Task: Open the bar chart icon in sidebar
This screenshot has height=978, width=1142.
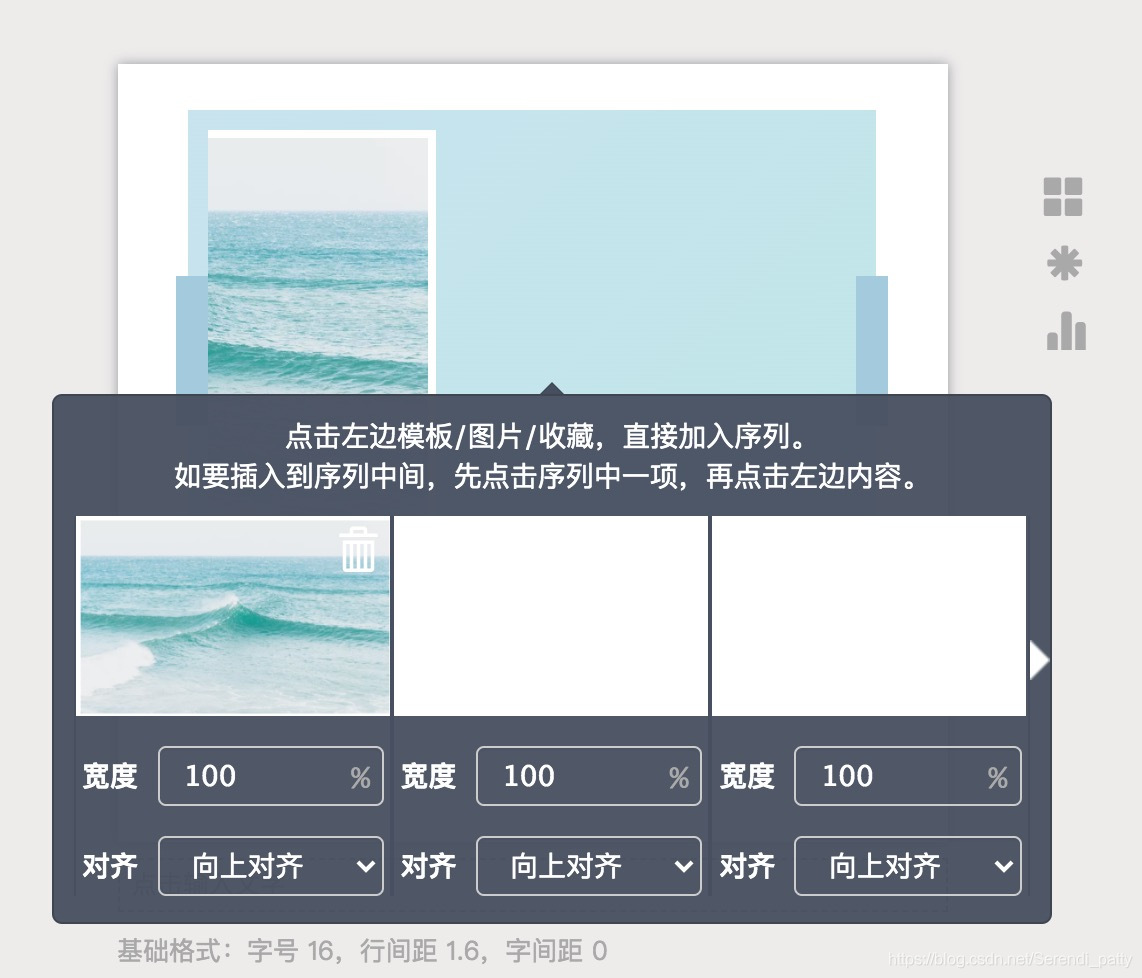Action: click(1066, 331)
